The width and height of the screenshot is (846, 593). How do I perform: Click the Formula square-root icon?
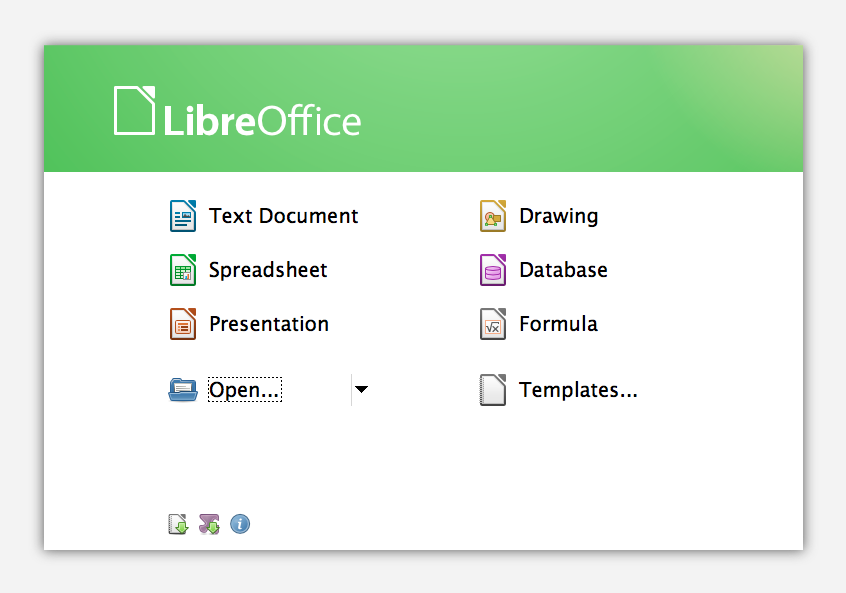pyautogui.click(x=493, y=324)
